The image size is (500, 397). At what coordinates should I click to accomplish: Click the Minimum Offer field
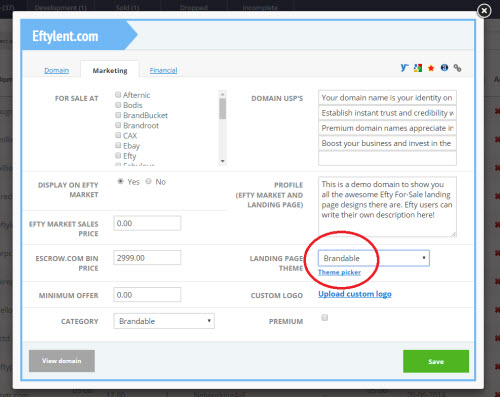(x=147, y=295)
